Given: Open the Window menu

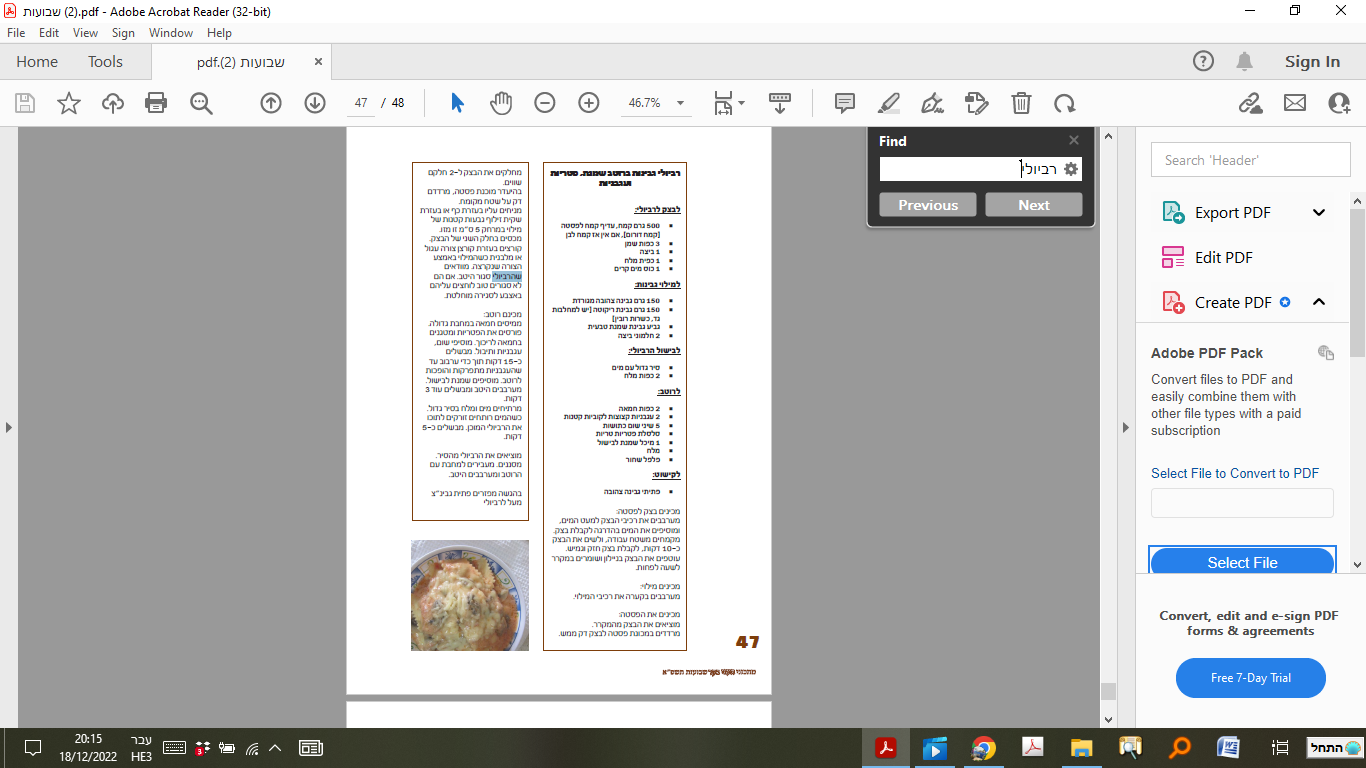Looking at the screenshot, I should [171, 33].
